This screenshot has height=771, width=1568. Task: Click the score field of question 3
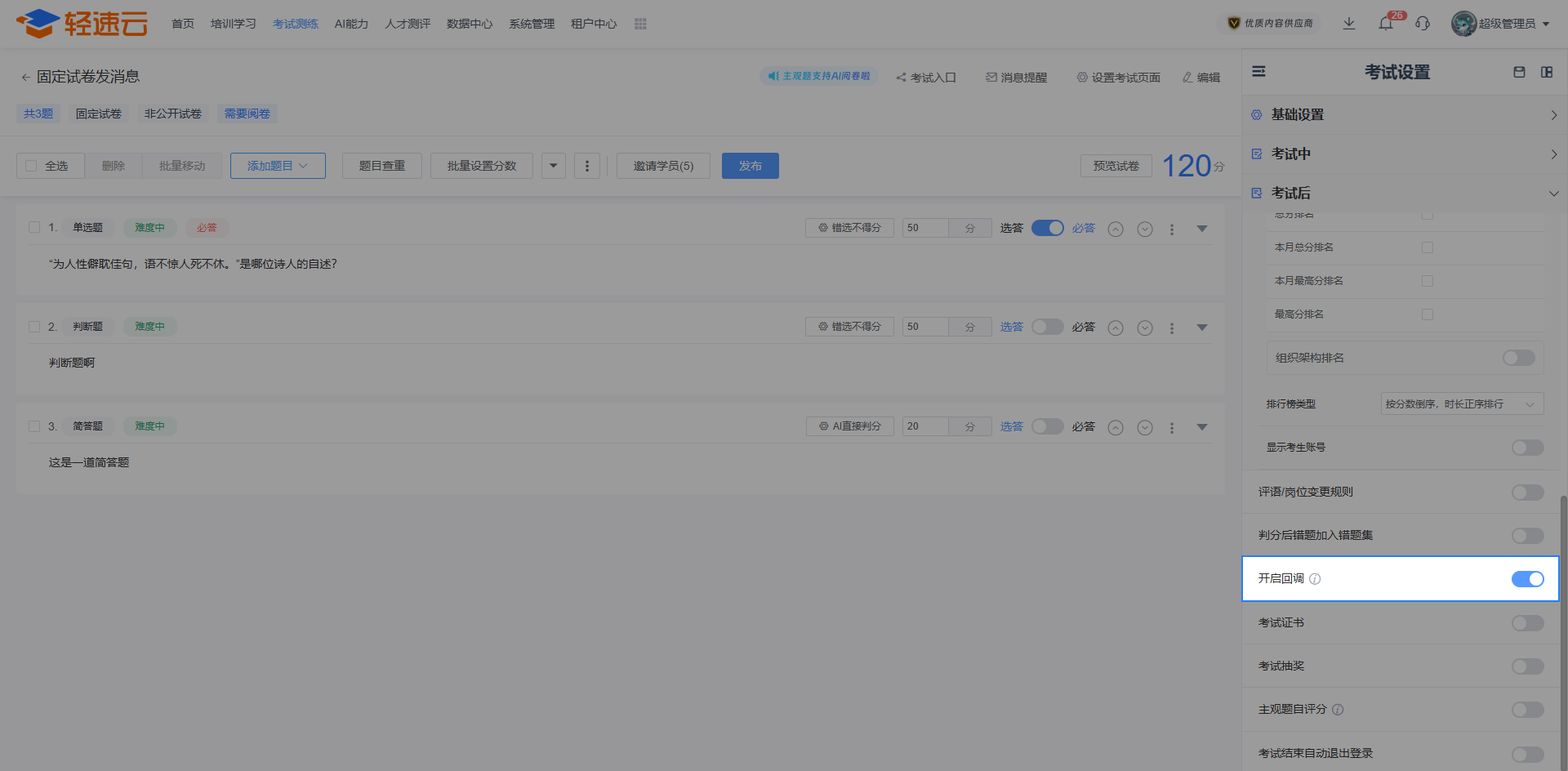click(x=924, y=426)
